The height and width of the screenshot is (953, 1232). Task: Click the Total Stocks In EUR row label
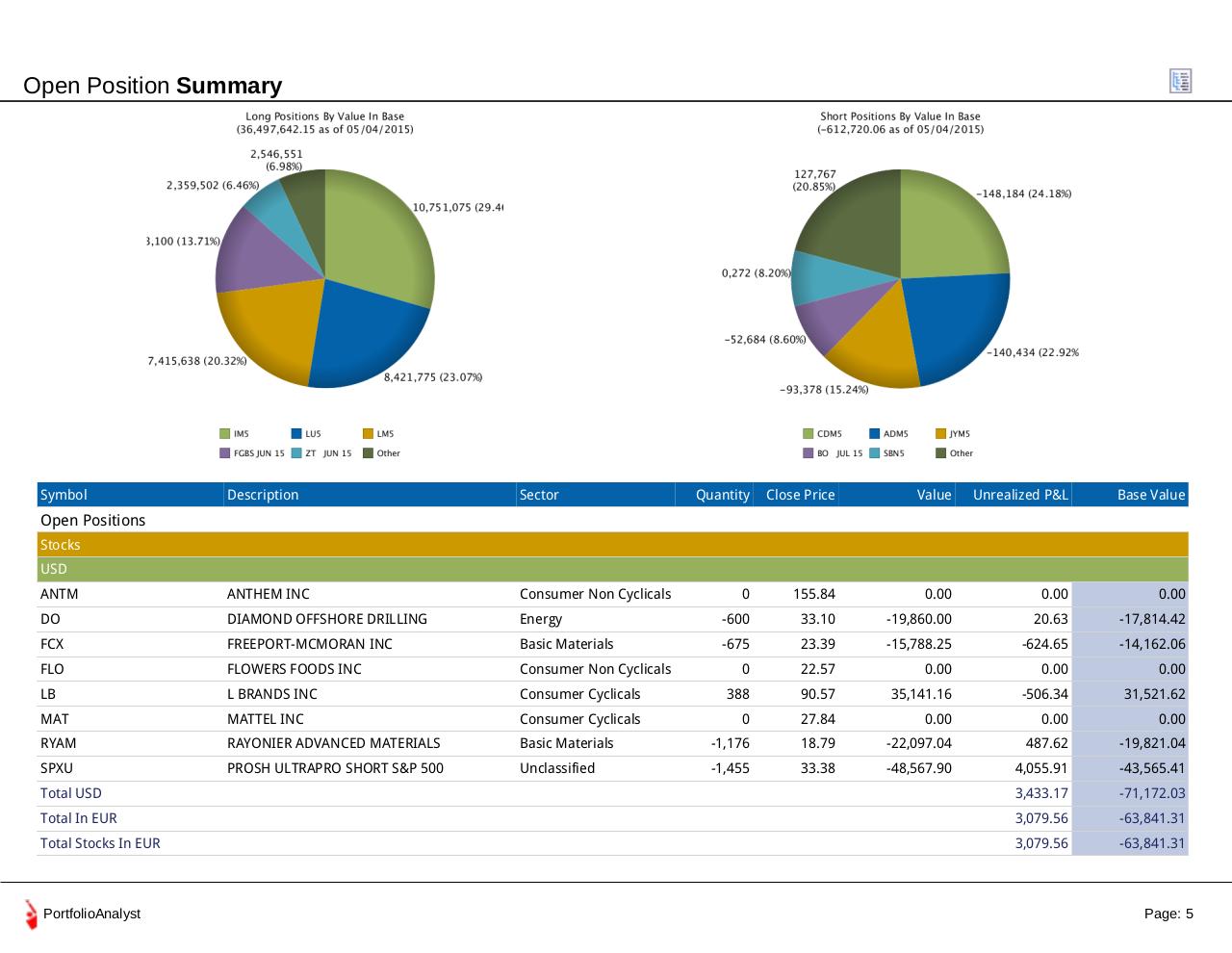point(100,843)
